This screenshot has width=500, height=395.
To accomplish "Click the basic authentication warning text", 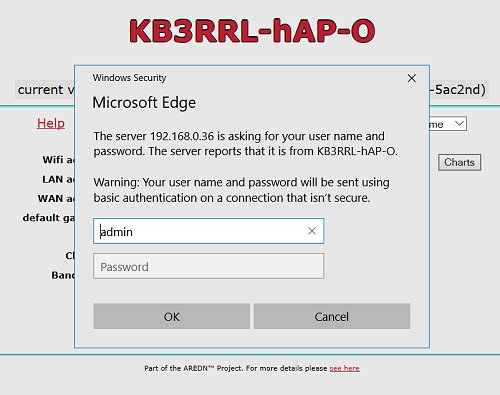I will click(x=241, y=190).
